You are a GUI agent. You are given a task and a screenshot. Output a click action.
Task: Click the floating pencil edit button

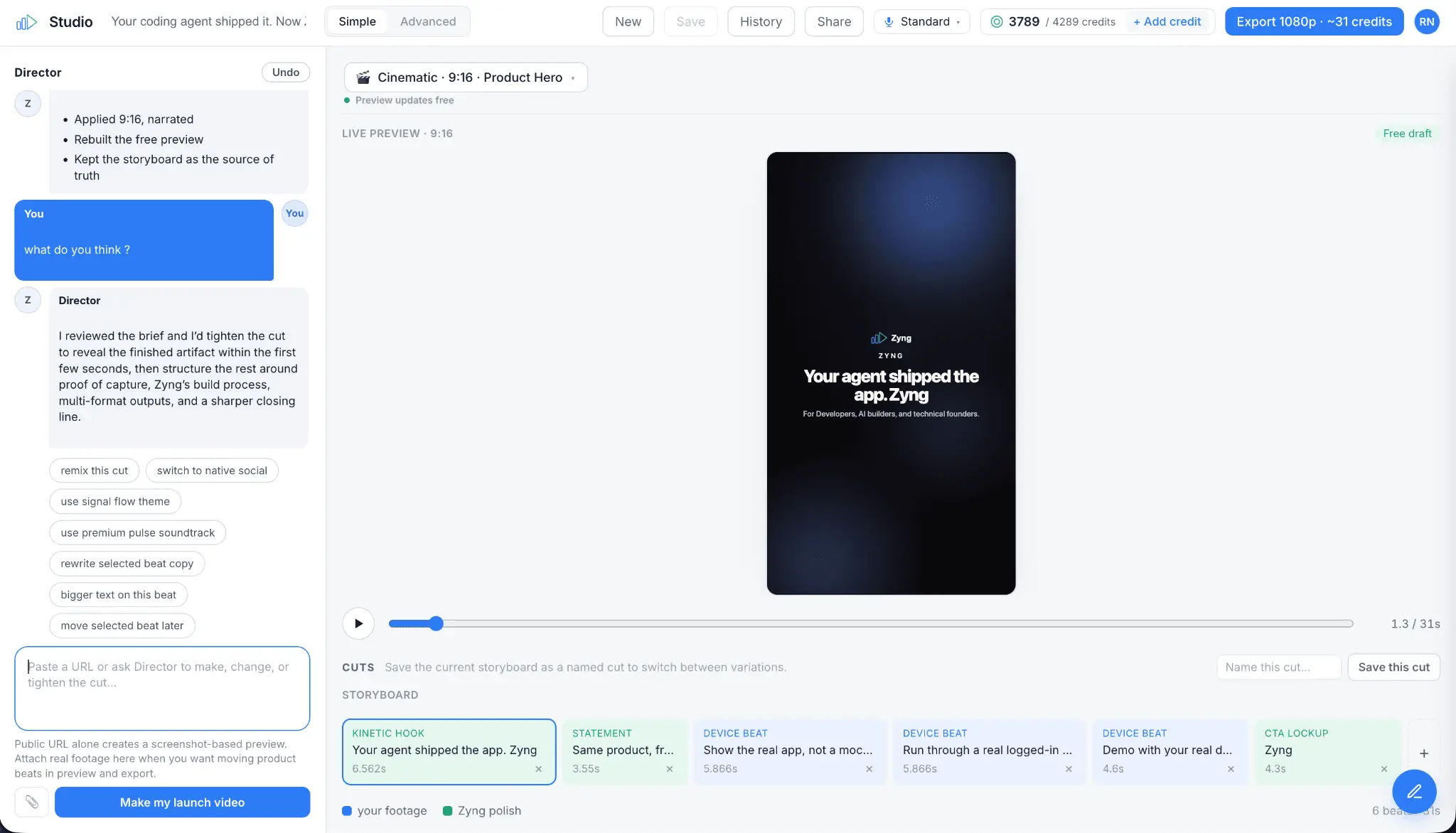[x=1414, y=791]
